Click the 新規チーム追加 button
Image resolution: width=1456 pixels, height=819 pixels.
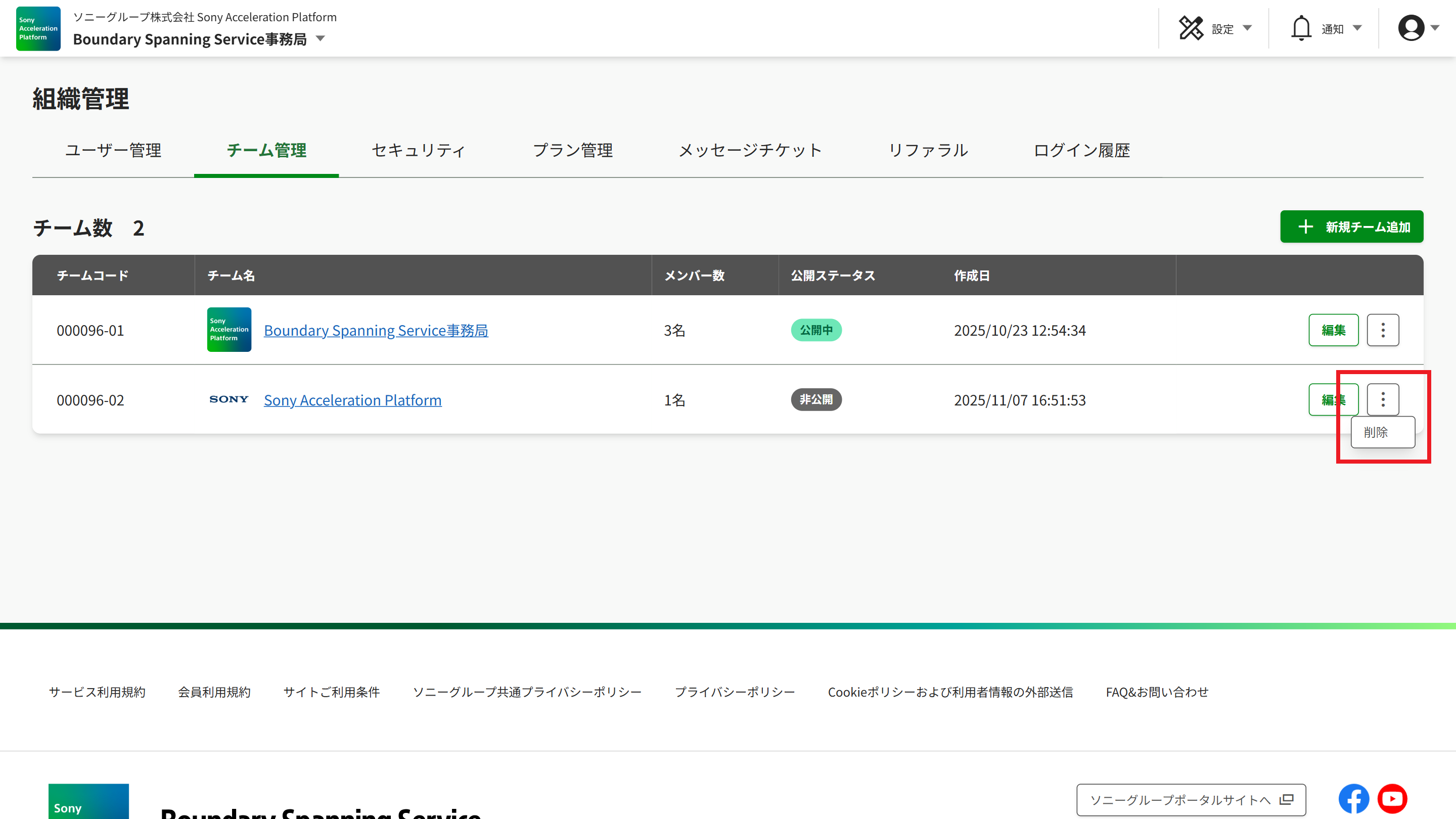1351,226
